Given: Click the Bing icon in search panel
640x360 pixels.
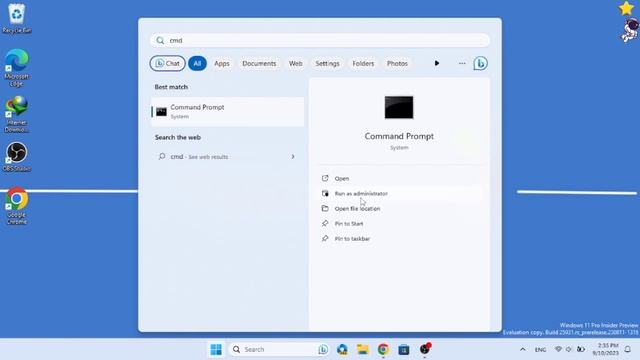Looking at the screenshot, I should pyautogui.click(x=480, y=63).
